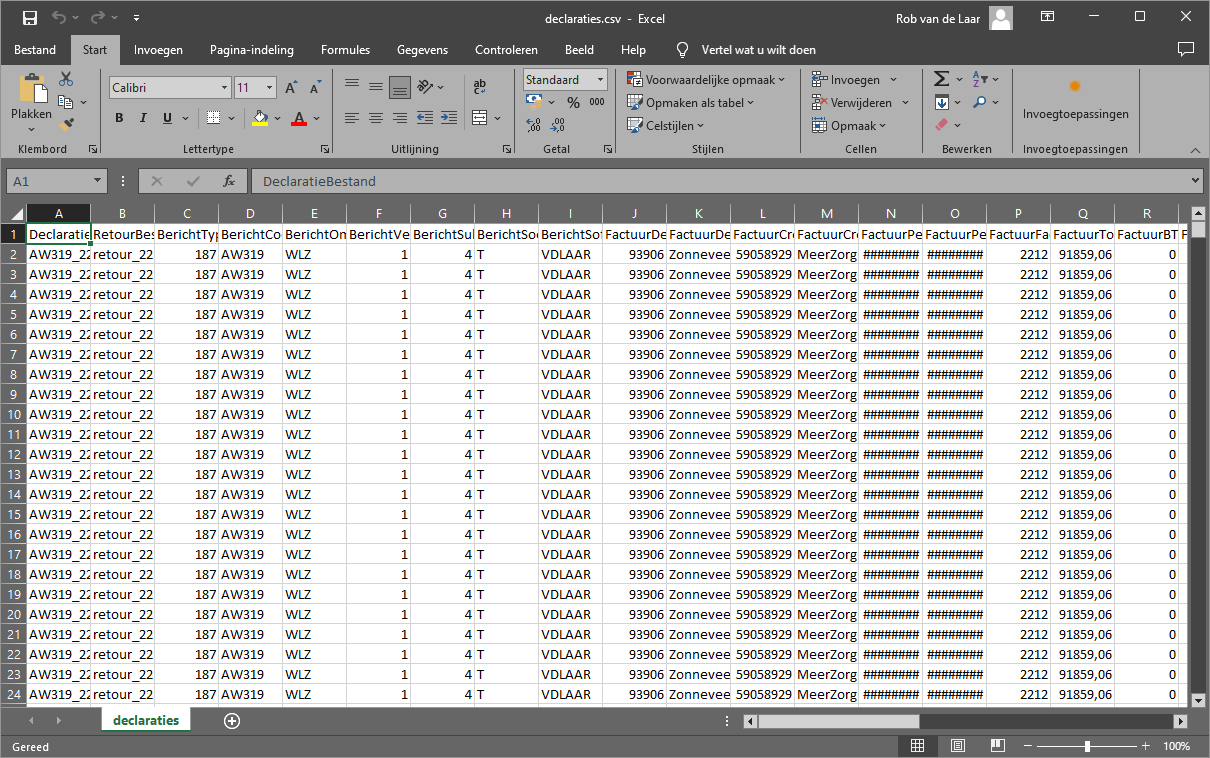This screenshot has width=1210, height=758.
Task: Expand the Standaard number format dropdown
Action: (x=600, y=80)
